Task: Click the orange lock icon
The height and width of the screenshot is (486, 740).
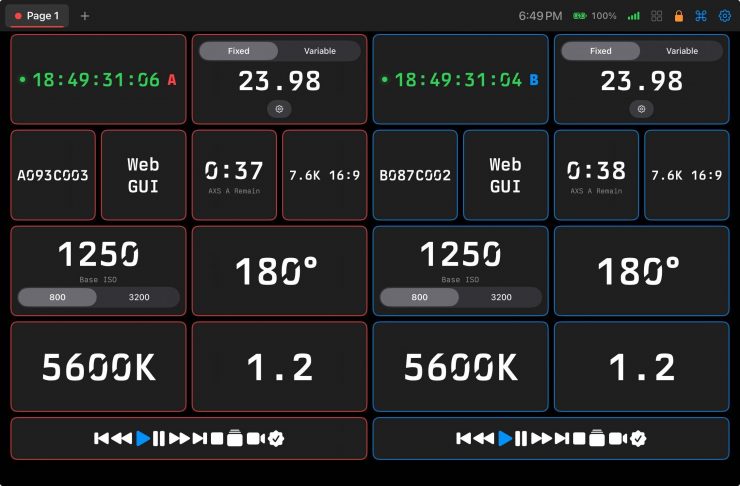Action: (679, 16)
